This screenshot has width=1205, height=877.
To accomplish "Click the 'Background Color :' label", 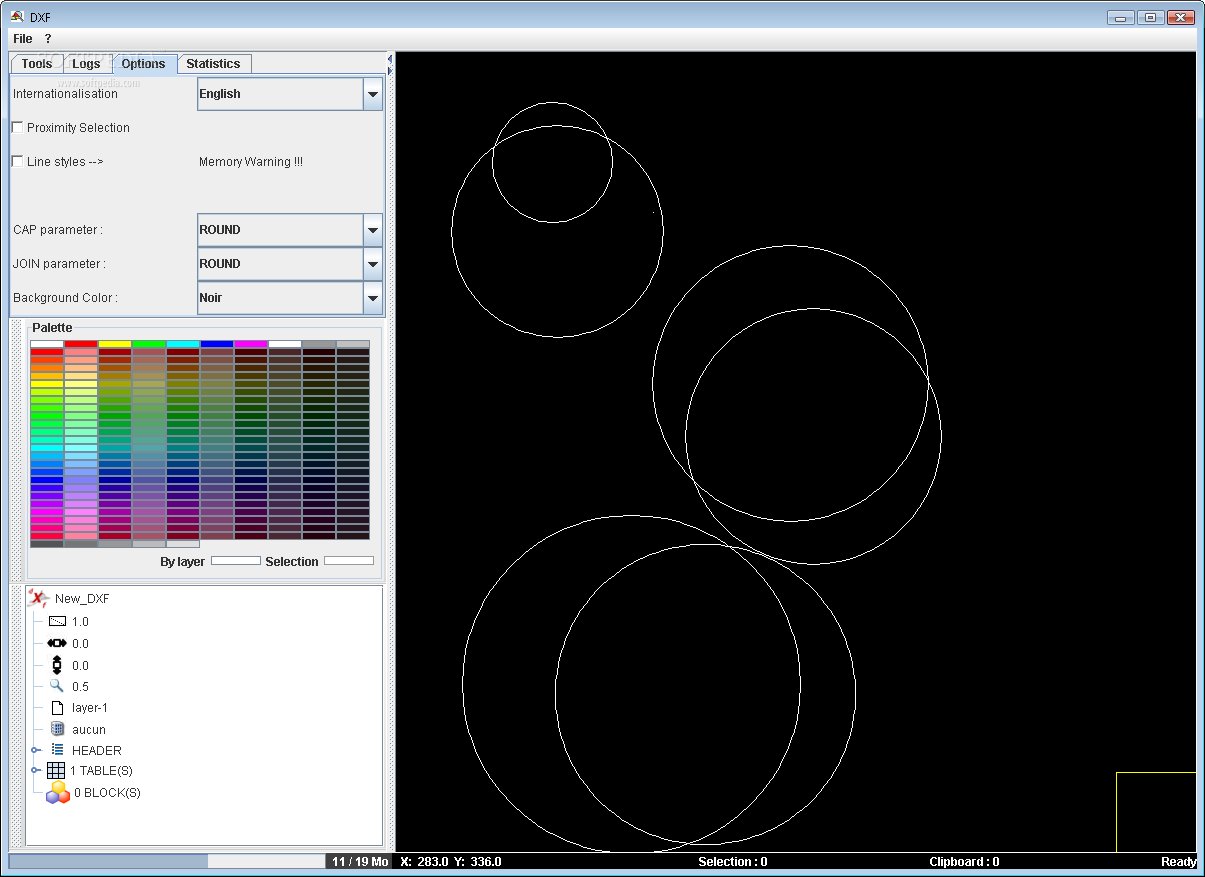I will click(65, 298).
